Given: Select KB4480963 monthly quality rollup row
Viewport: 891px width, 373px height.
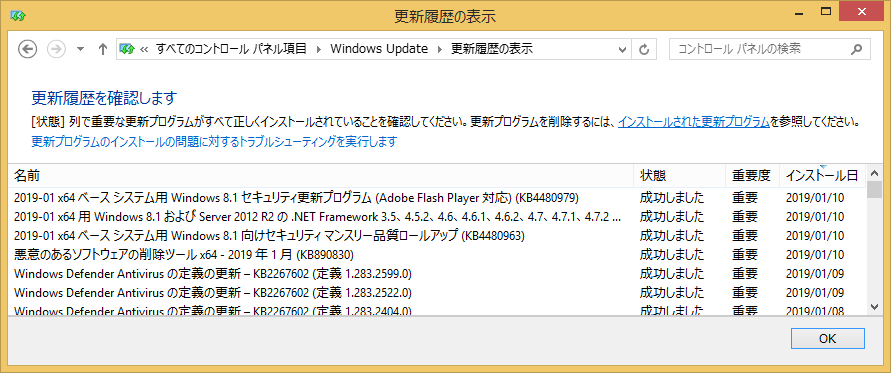Looking at the screenshot, I should point(438,235).
